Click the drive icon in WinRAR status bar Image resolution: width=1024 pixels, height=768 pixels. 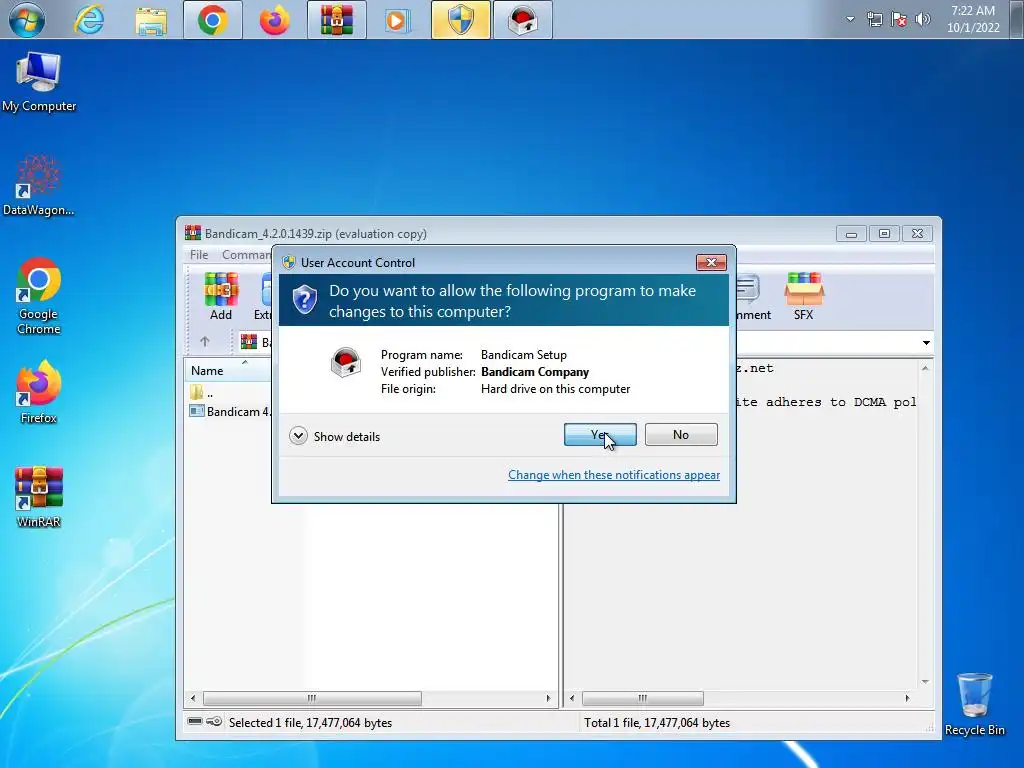(195, 722)
